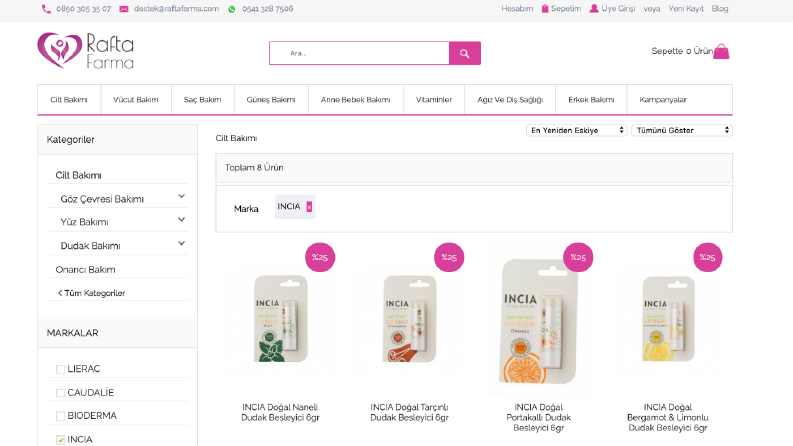793x446 pixels.
Task: Open Cilt Bakımı menu tab
Action: pos(69,100)
